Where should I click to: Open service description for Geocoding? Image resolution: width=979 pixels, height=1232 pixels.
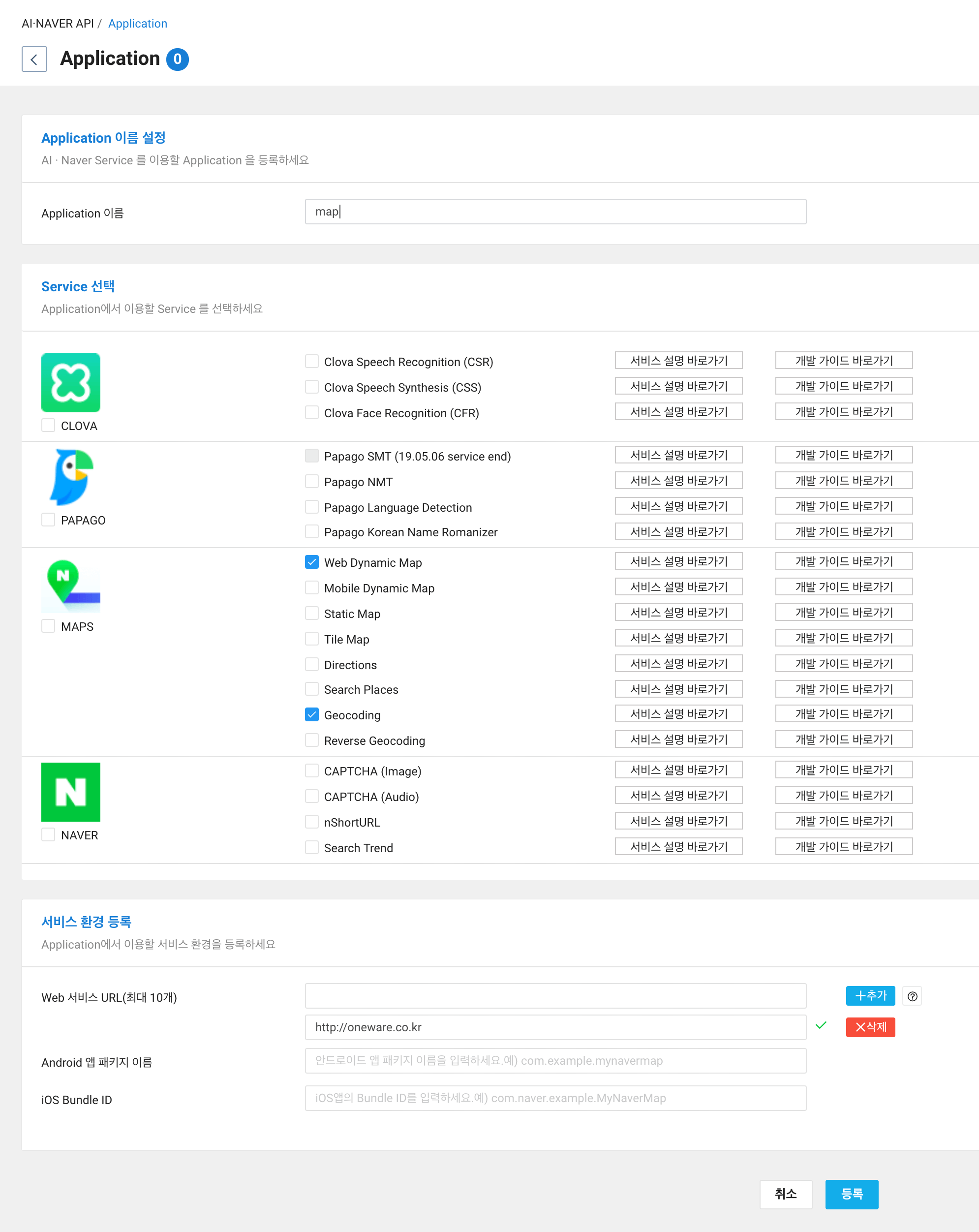(x=678, y=714)
